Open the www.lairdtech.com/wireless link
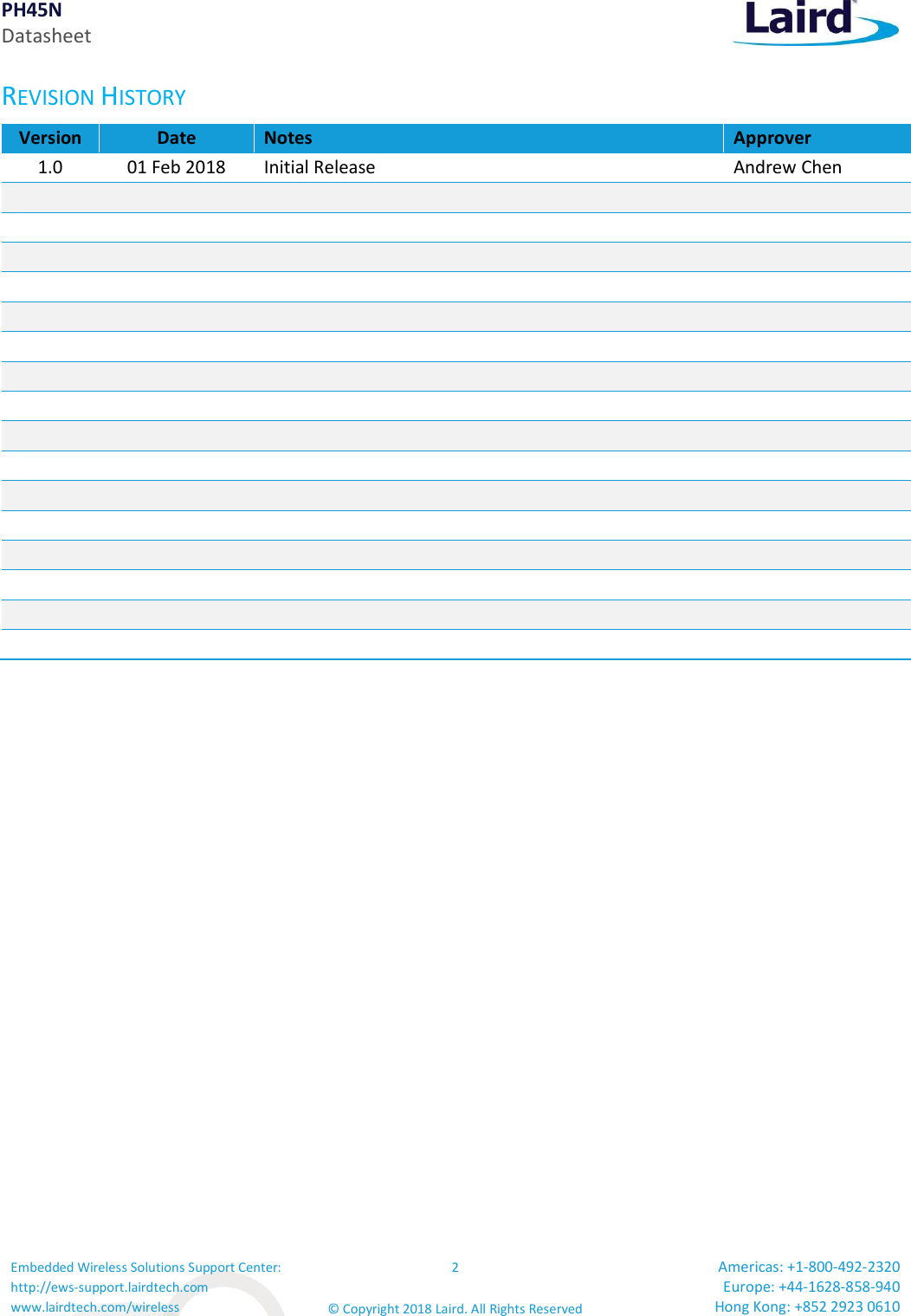The width and height of the screenshot is (911, 1316). pos(95,1307)
